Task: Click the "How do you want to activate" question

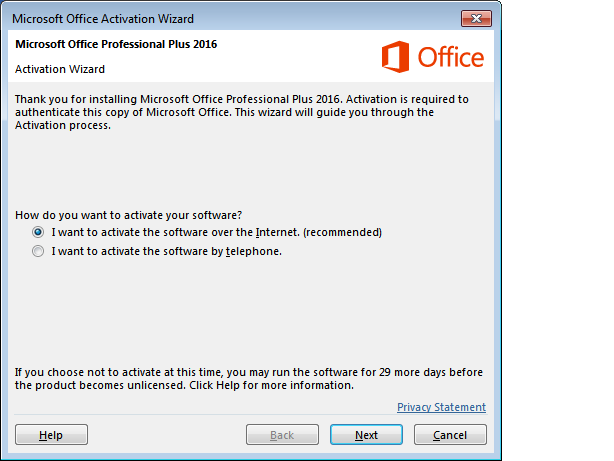Action: (x=129, y=215)
